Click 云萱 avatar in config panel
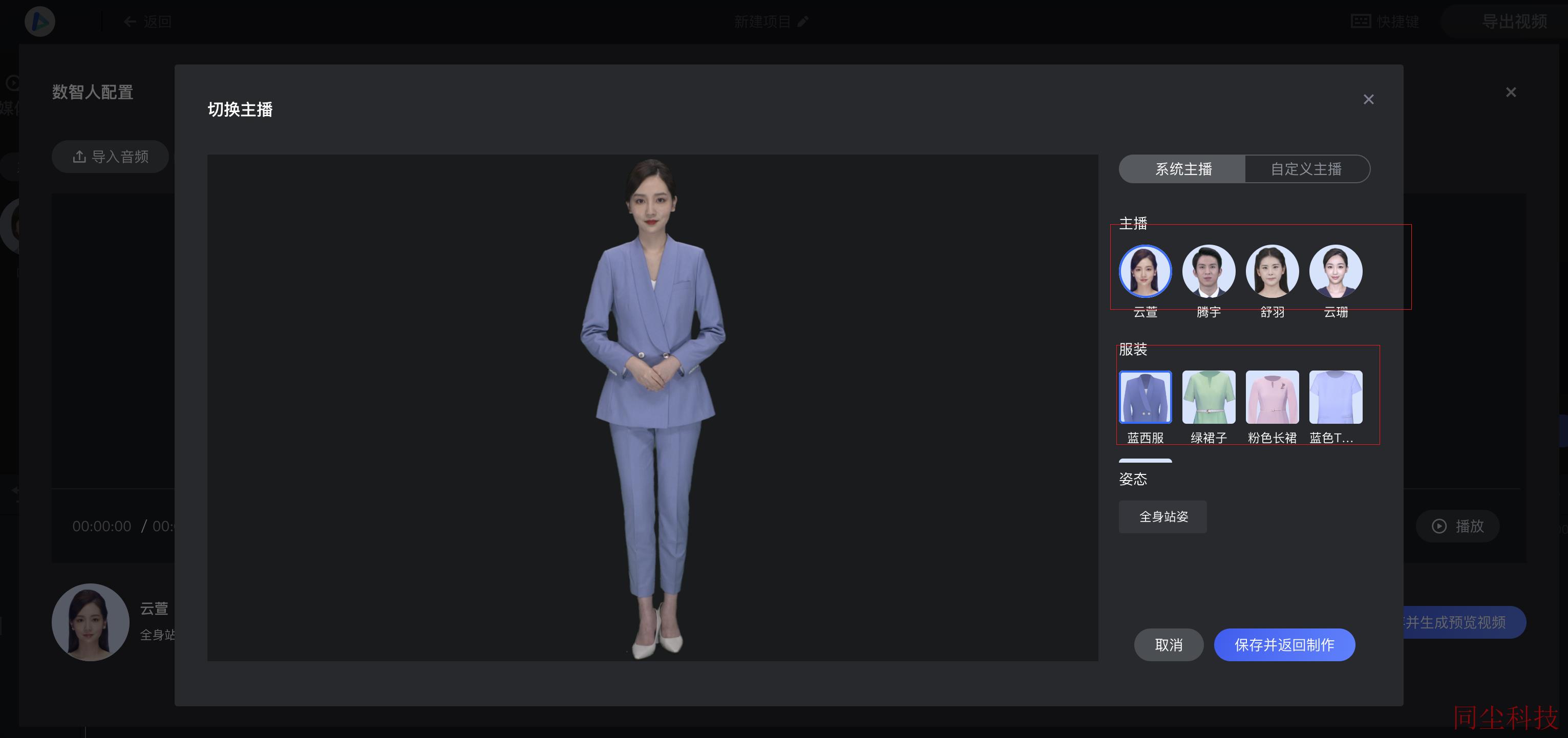The height and width of the screenshot is (738, 1568). click(x=90, y=622)
